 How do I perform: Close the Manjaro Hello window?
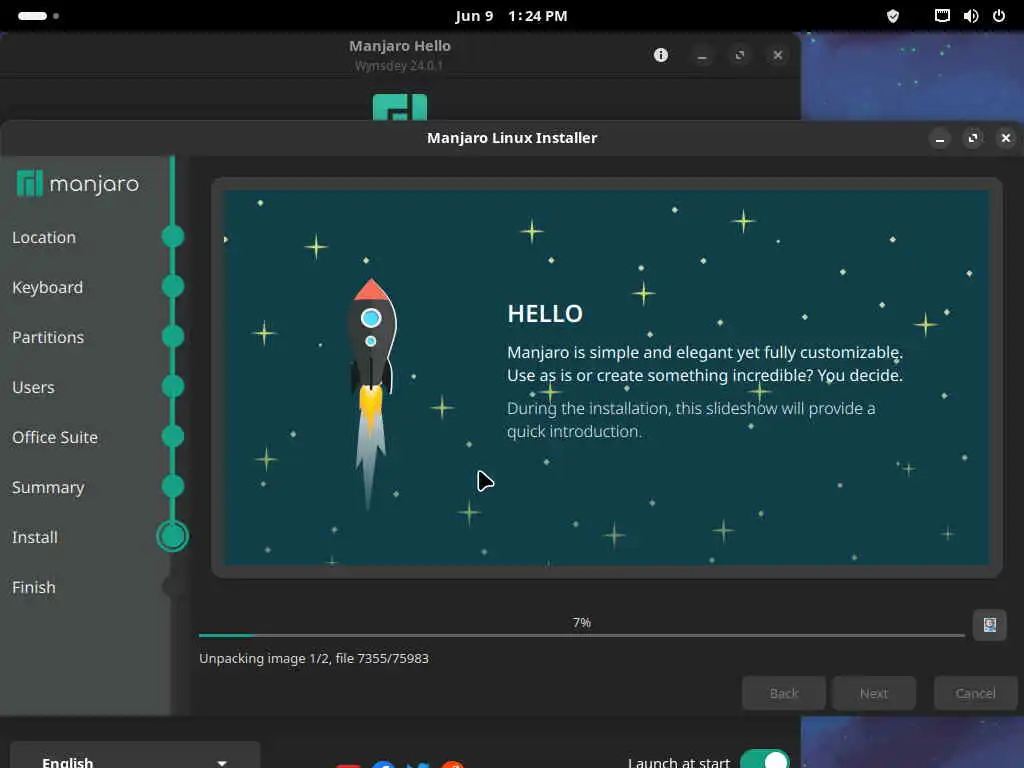(778, 56)
